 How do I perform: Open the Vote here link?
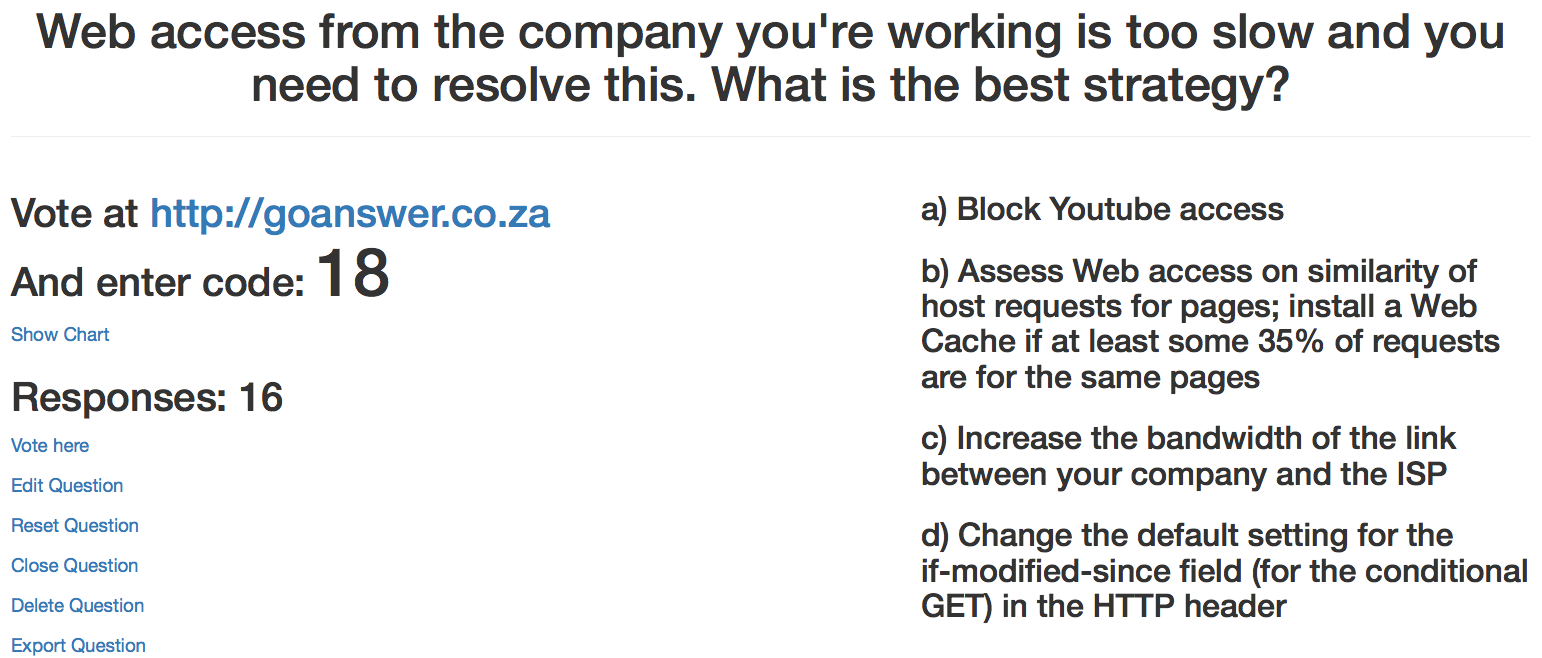click(50, 445)
